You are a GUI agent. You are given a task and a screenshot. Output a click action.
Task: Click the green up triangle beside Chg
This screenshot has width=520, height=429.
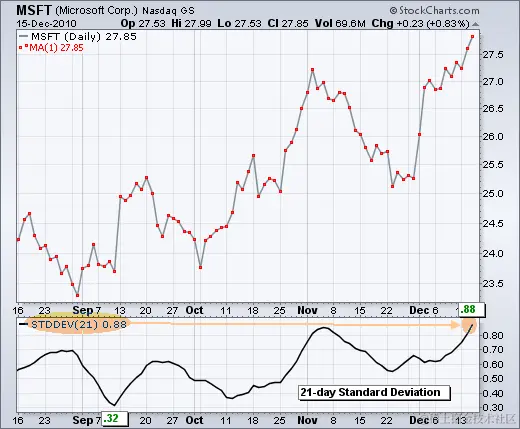(476, 24)
